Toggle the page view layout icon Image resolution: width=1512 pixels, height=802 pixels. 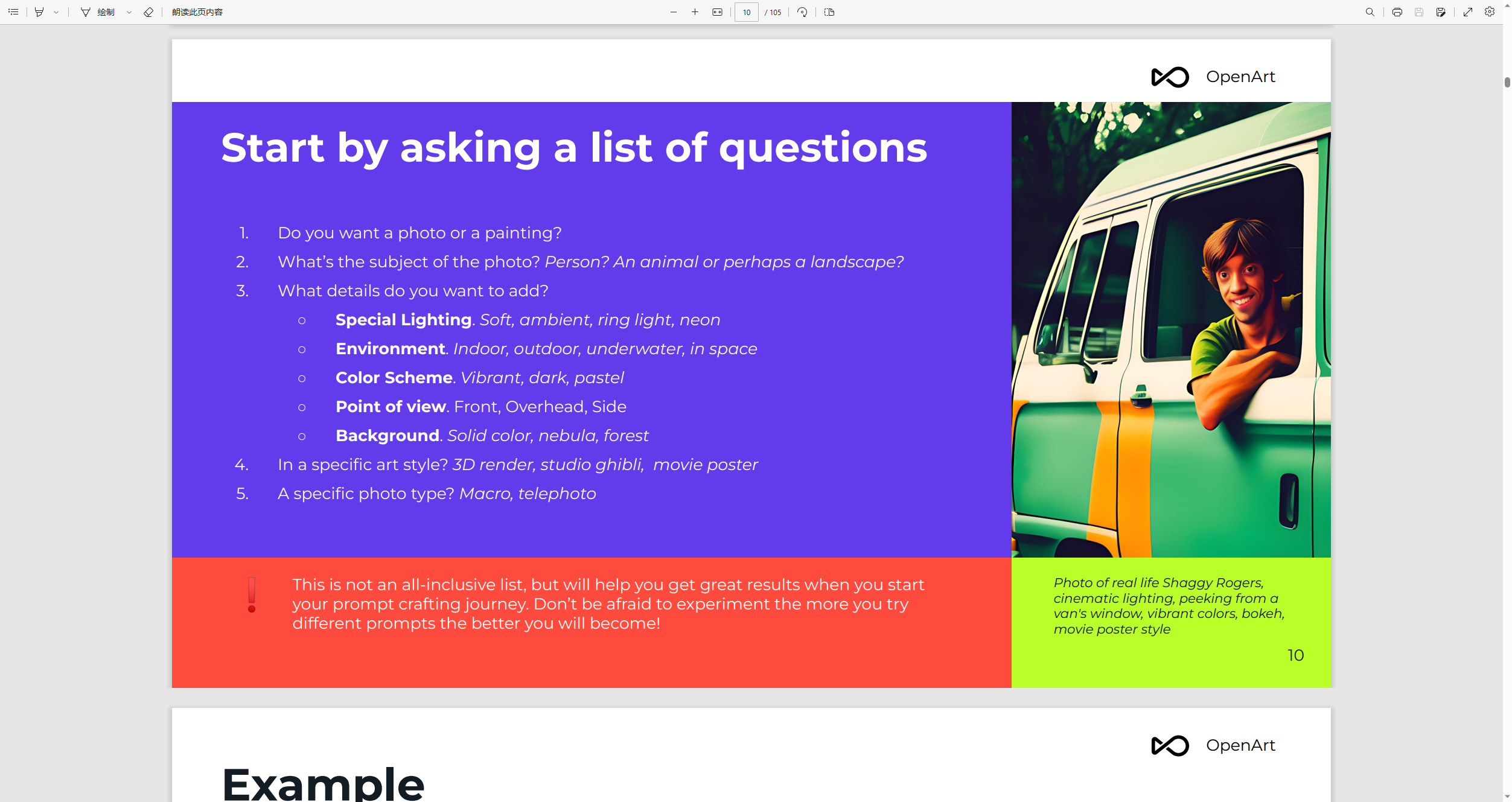pos(829,12)
